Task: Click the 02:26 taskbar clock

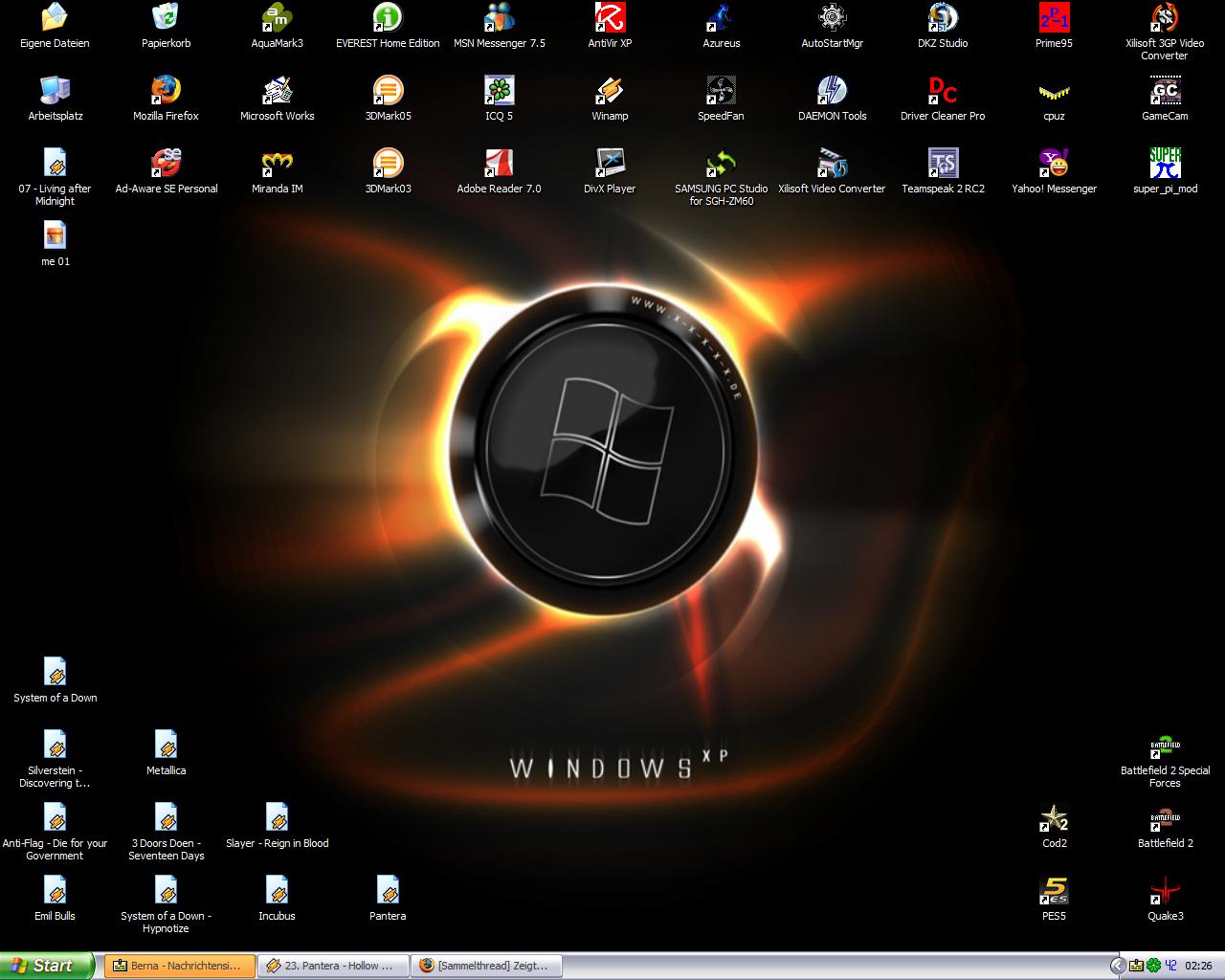Action: click(x=1198, y=966)
